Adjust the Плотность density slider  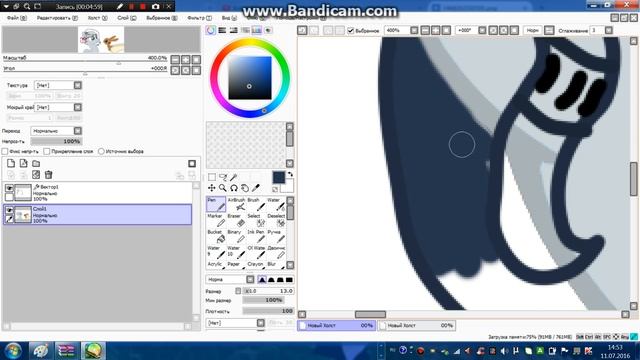tap(268, 311)
